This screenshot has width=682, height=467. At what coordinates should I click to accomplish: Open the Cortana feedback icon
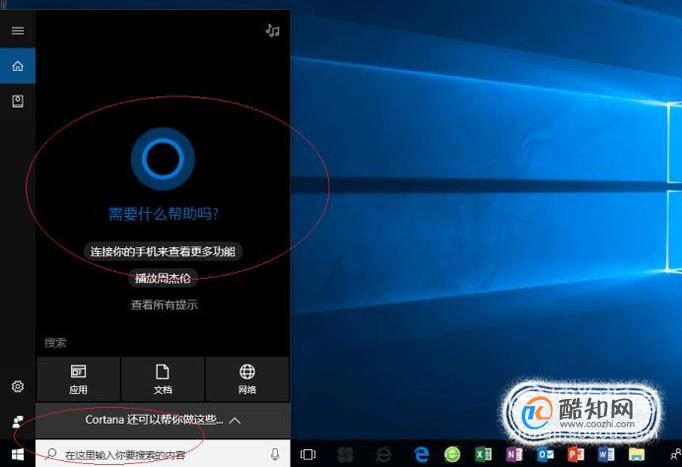point(17,421)
